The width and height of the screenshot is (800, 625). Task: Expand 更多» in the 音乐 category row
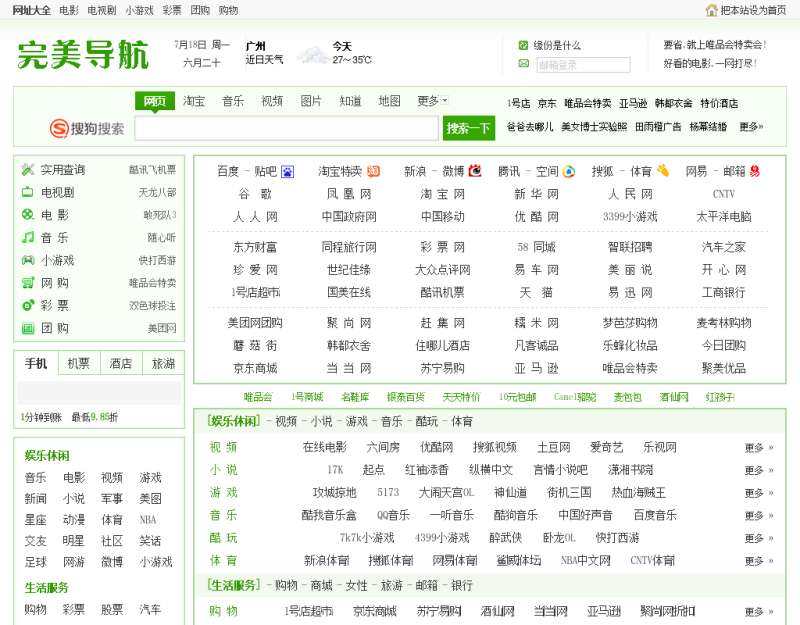(x=759, y=515)
